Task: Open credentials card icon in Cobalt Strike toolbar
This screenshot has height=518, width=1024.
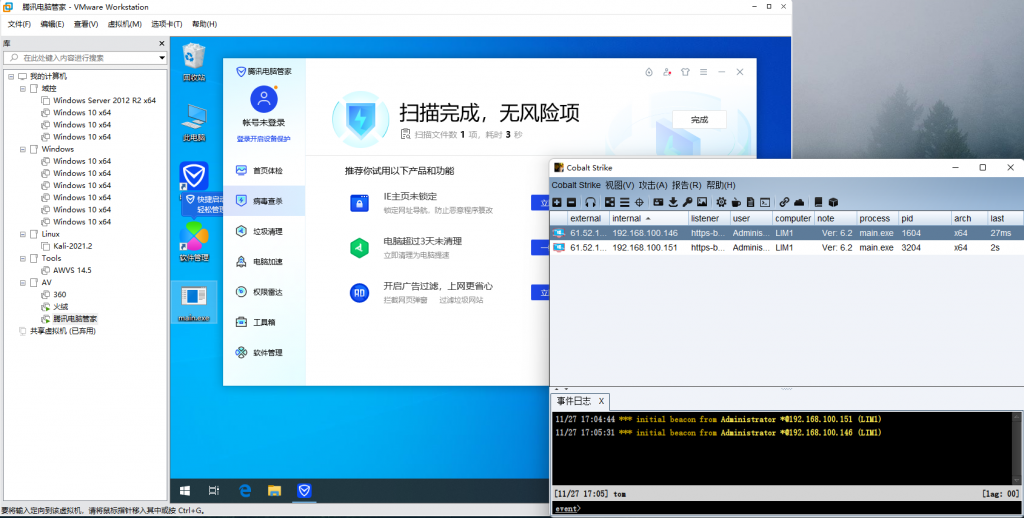Action: (x=658, y=202)
